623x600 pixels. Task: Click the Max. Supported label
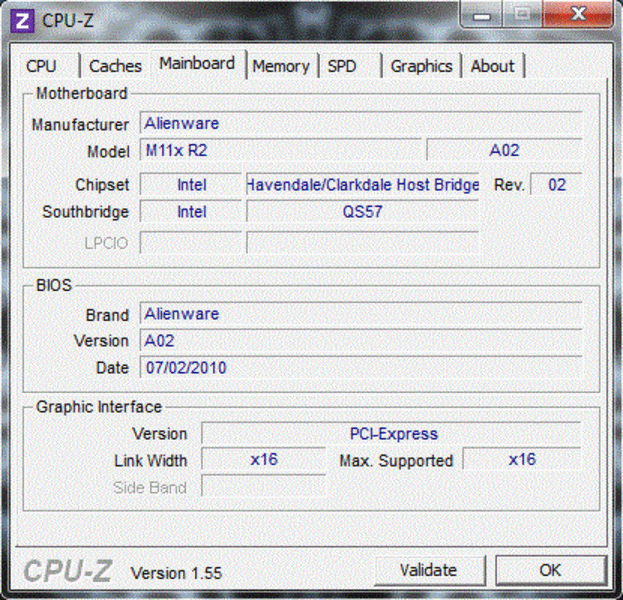point(396,461)
